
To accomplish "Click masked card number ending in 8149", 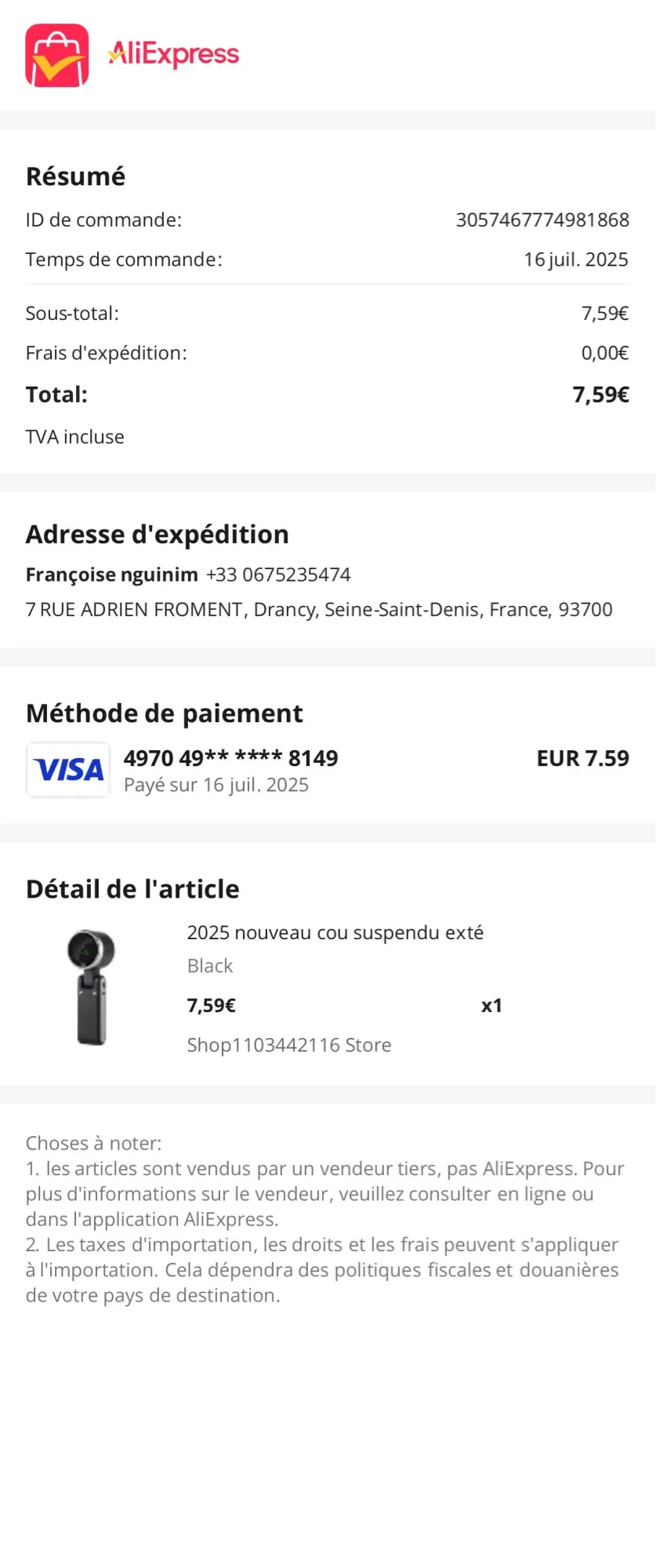I will pyautogui.click(x=231, y=758).
